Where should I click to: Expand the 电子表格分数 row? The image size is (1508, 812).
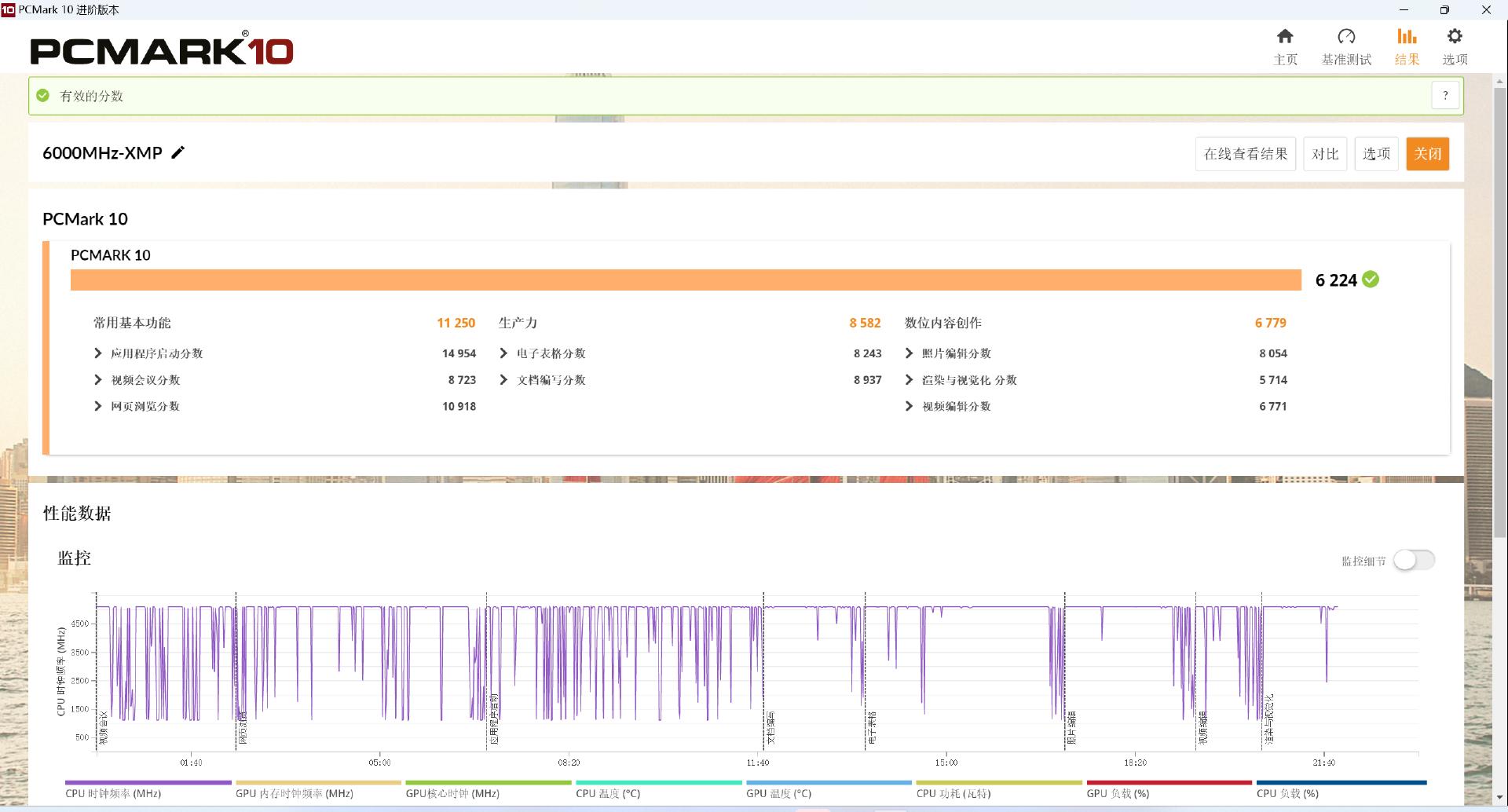(503, 353)
